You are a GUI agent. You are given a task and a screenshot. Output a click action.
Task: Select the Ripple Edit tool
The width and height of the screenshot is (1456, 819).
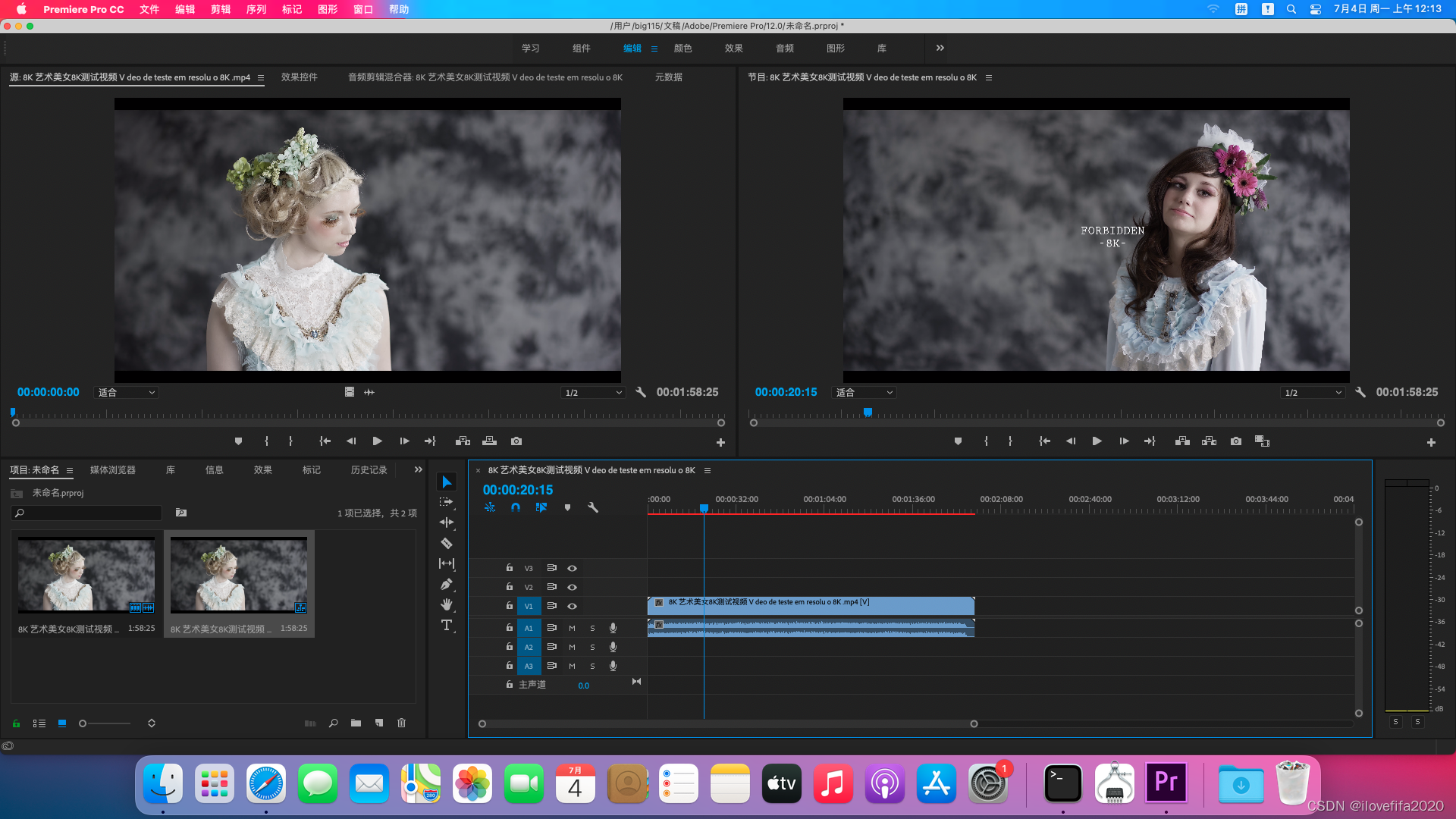click(x=447, y=522)
